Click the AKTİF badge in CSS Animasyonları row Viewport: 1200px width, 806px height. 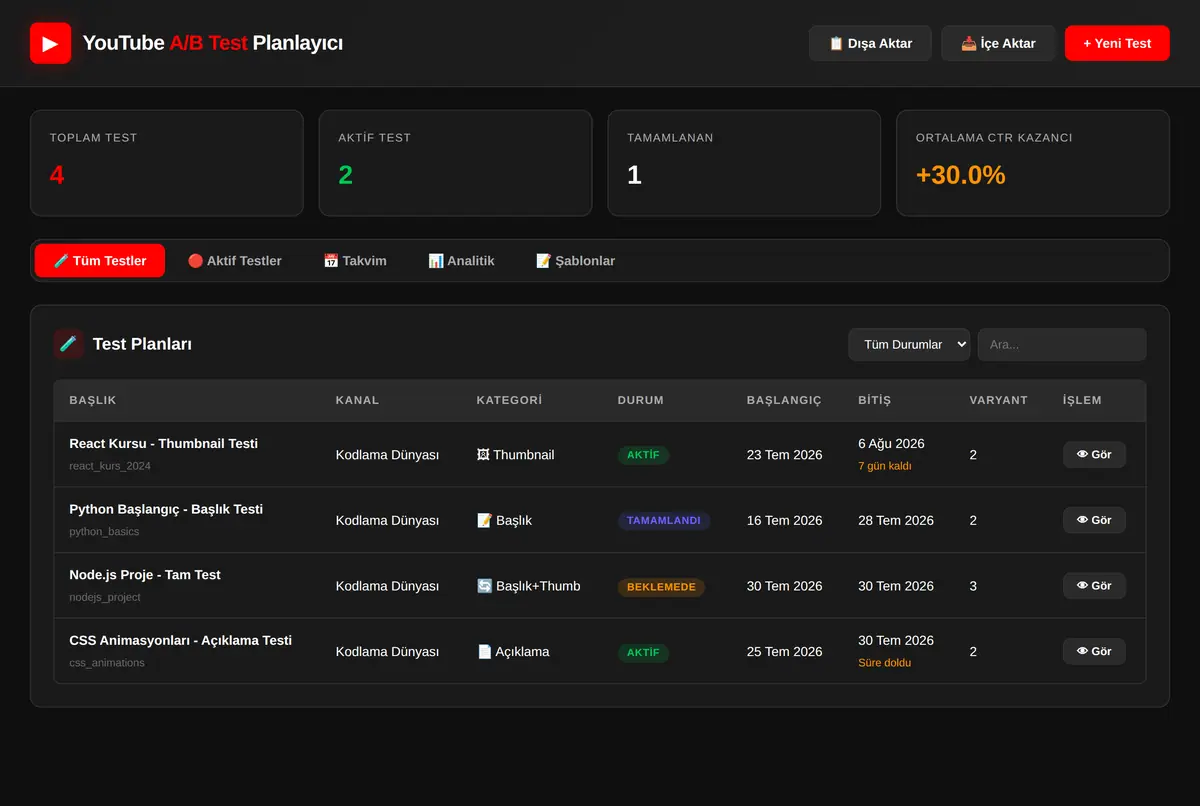(x=643, y=652)
